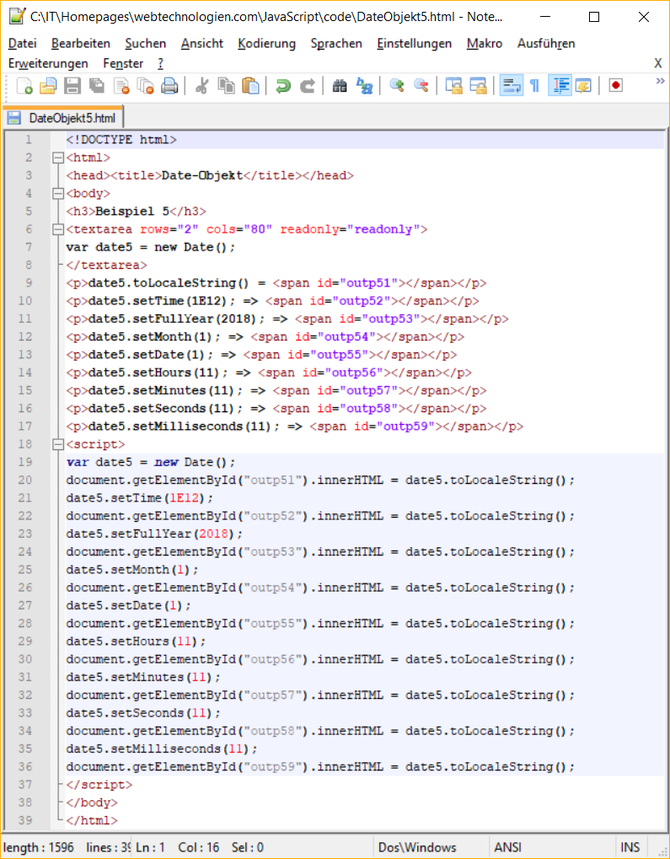Click line number 1 in margin
The image size is (670, 859).
coord(28,140)
